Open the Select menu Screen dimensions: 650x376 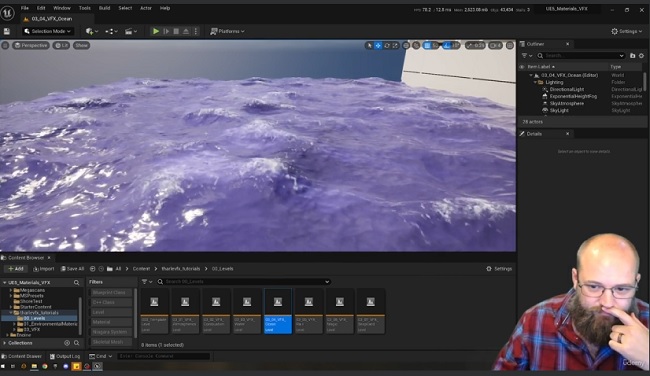125,8
